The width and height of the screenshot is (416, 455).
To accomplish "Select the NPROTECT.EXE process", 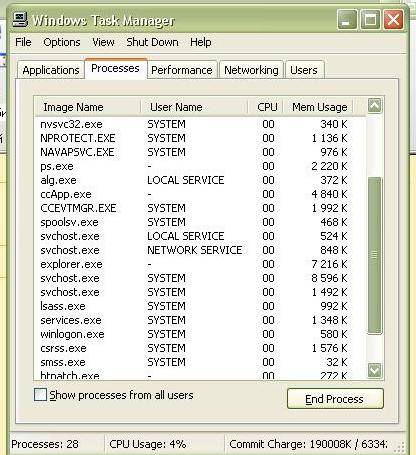I will pyautogui.click(x=200, y=138).
